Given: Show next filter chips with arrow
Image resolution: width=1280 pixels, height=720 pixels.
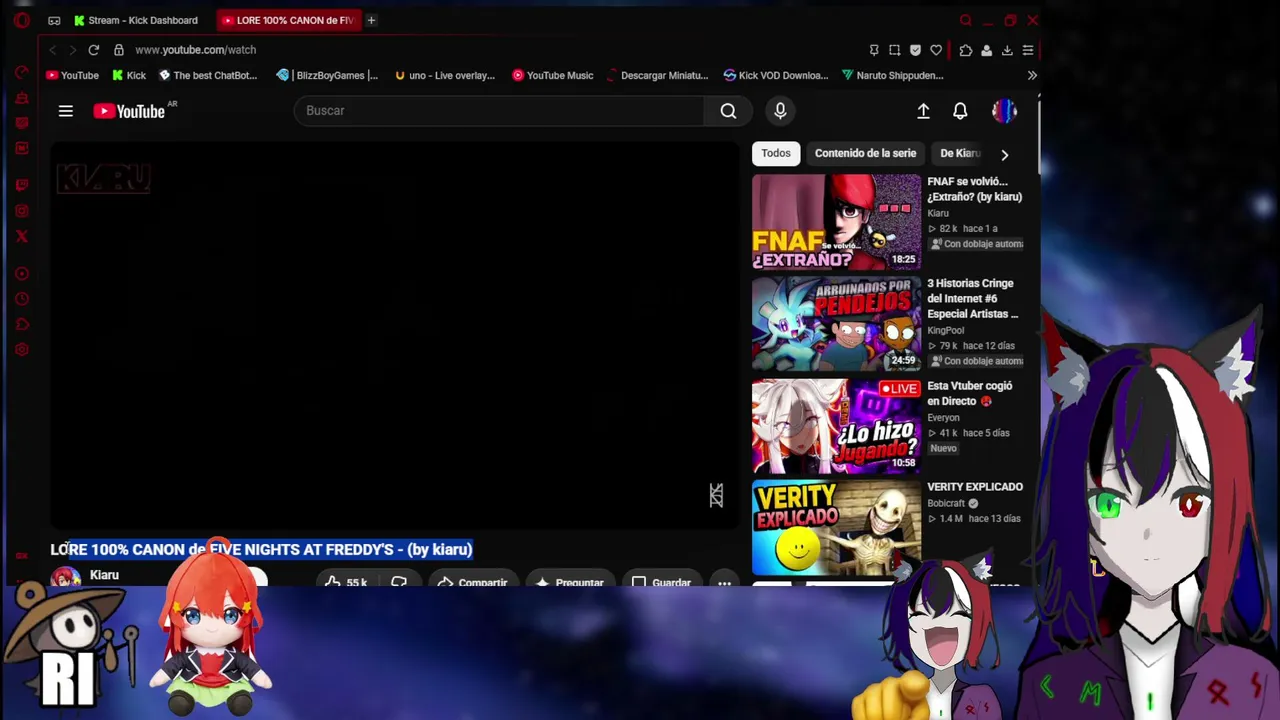Looking at the screenshot, I should coord(1004,154).
